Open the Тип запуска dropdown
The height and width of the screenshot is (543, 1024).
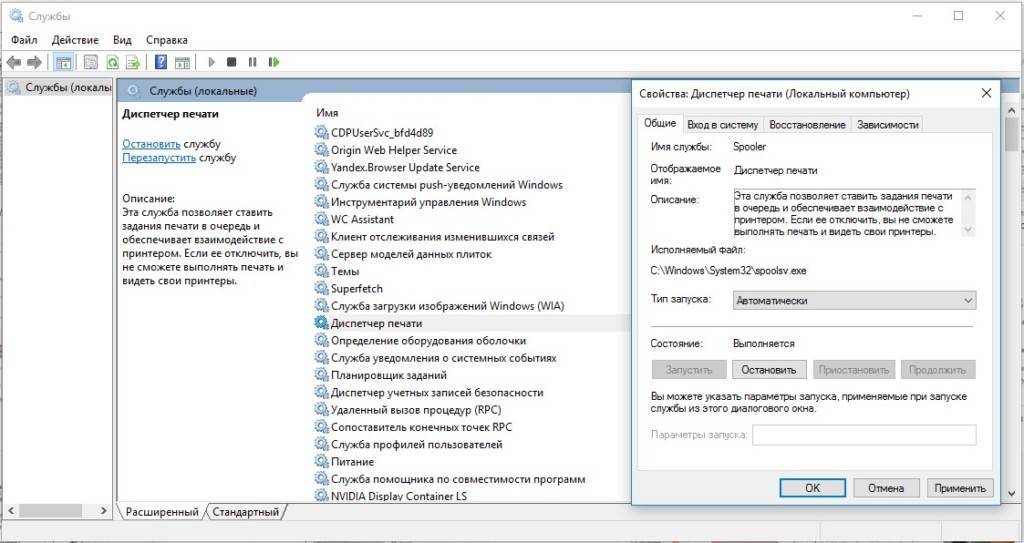[853, 300]
